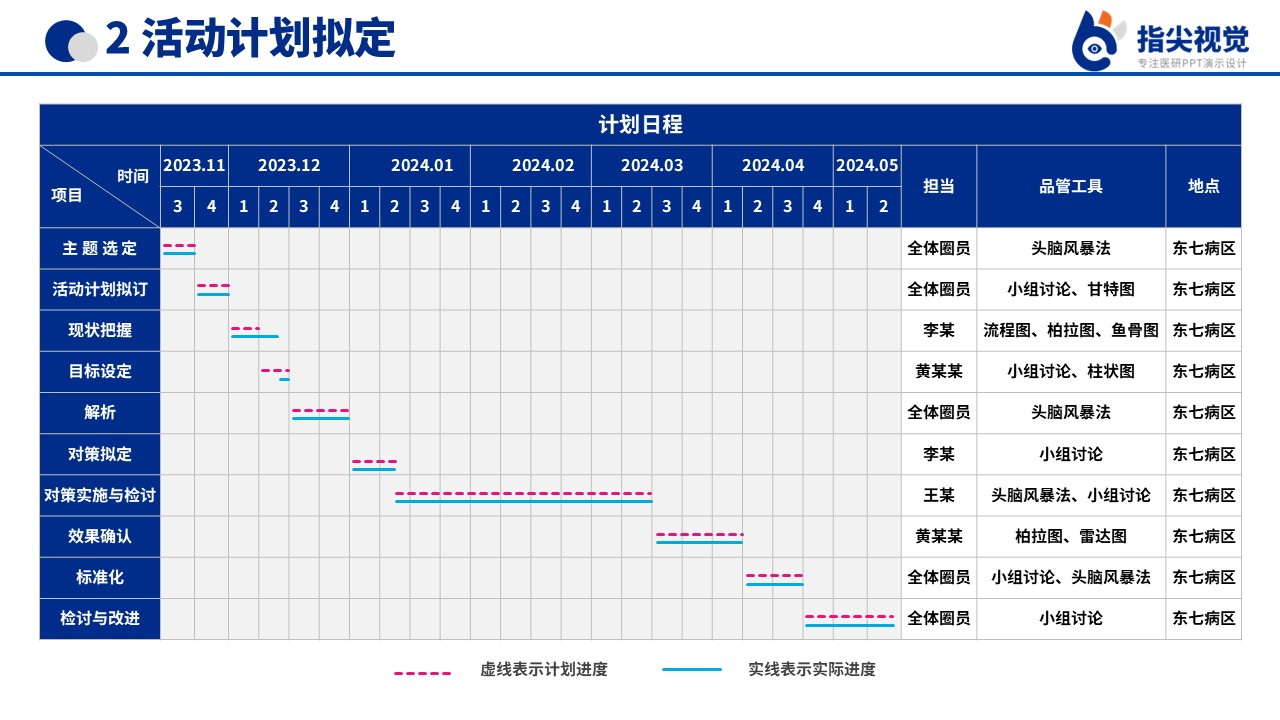Click the 品管工具 column header
The width and height of the screenshot is (1280, 720).
pos(1071,186)
